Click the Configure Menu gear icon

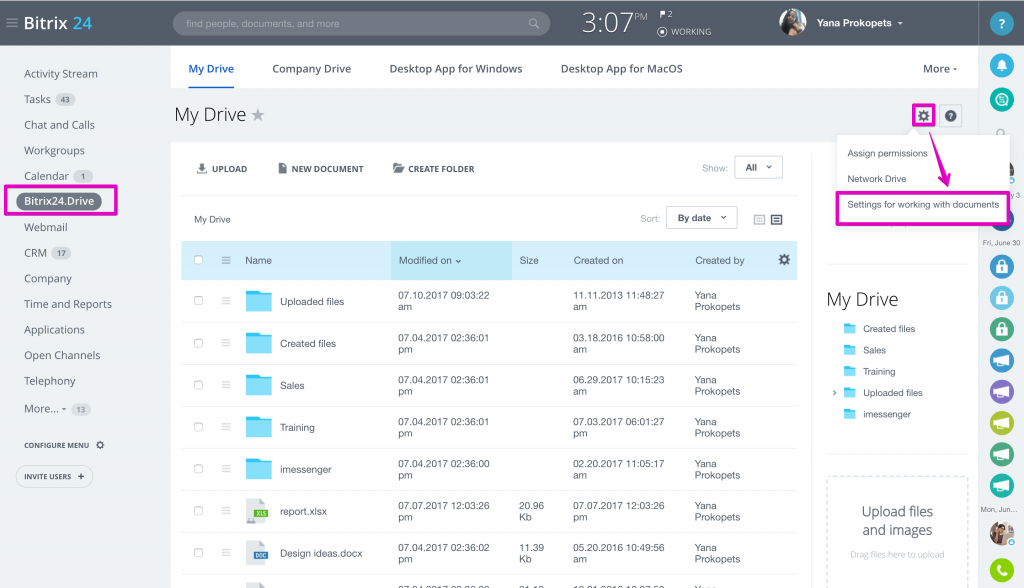tap(100, 445)
